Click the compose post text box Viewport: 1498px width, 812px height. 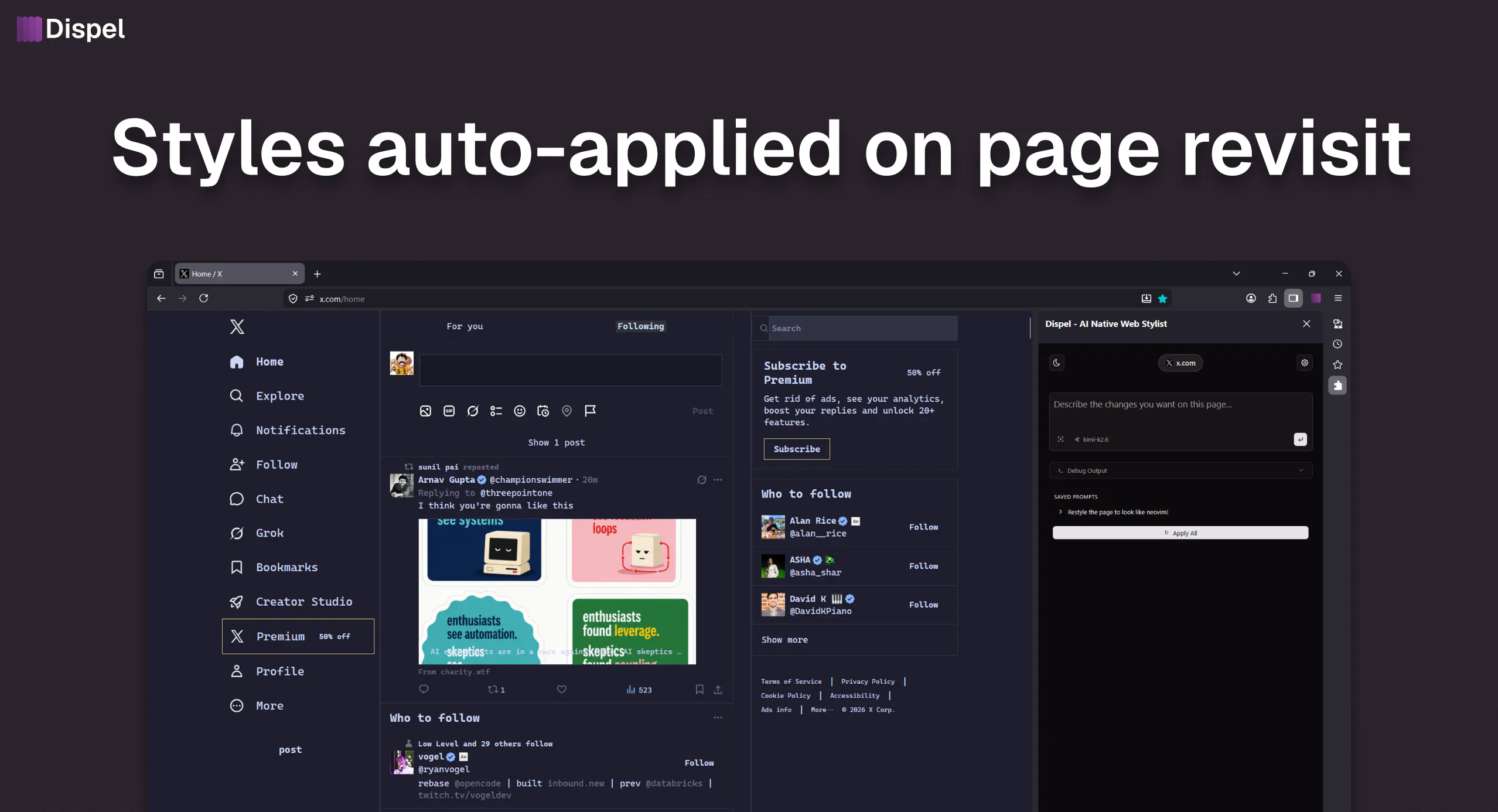571,370
